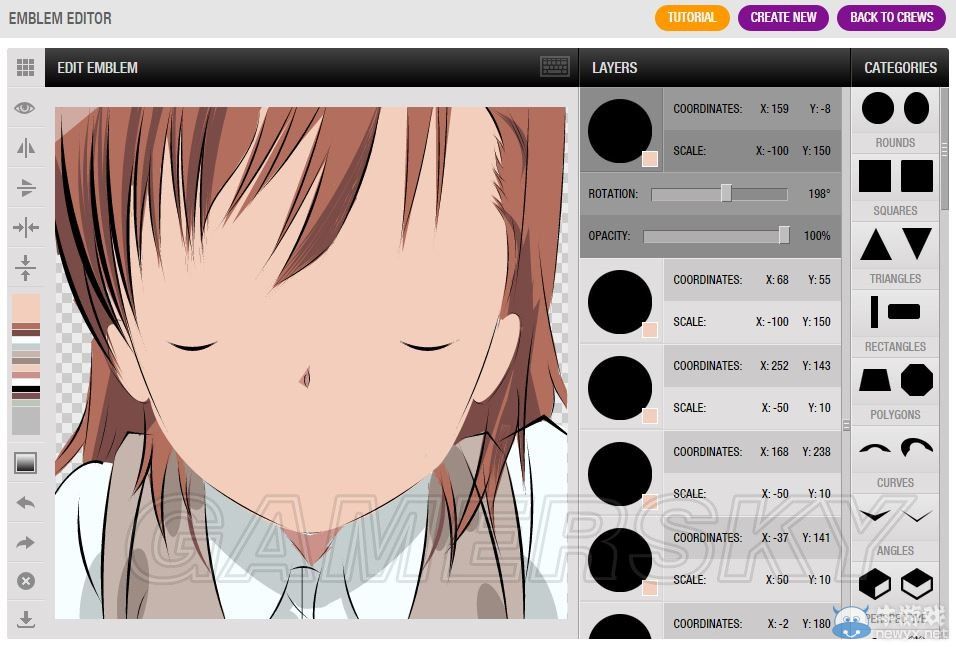956x647 pixels.
Task: Center the layer horizontally
Action: [26, 228]
